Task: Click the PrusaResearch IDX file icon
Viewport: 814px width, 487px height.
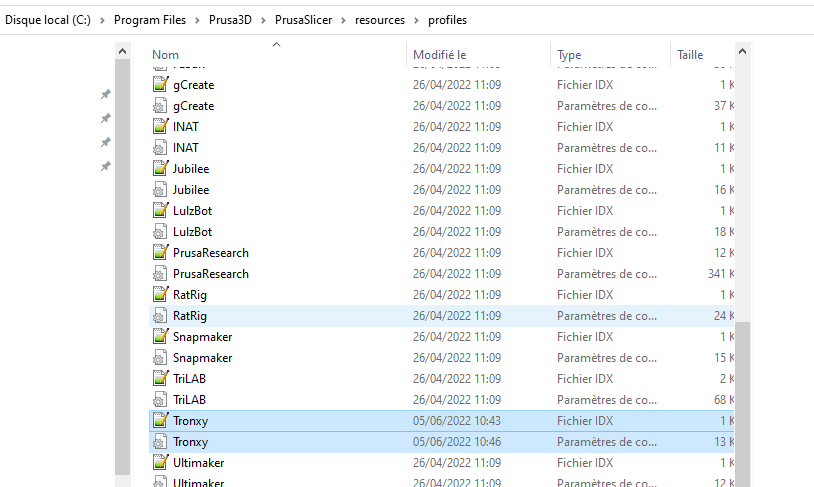Action: click(160, 252)
